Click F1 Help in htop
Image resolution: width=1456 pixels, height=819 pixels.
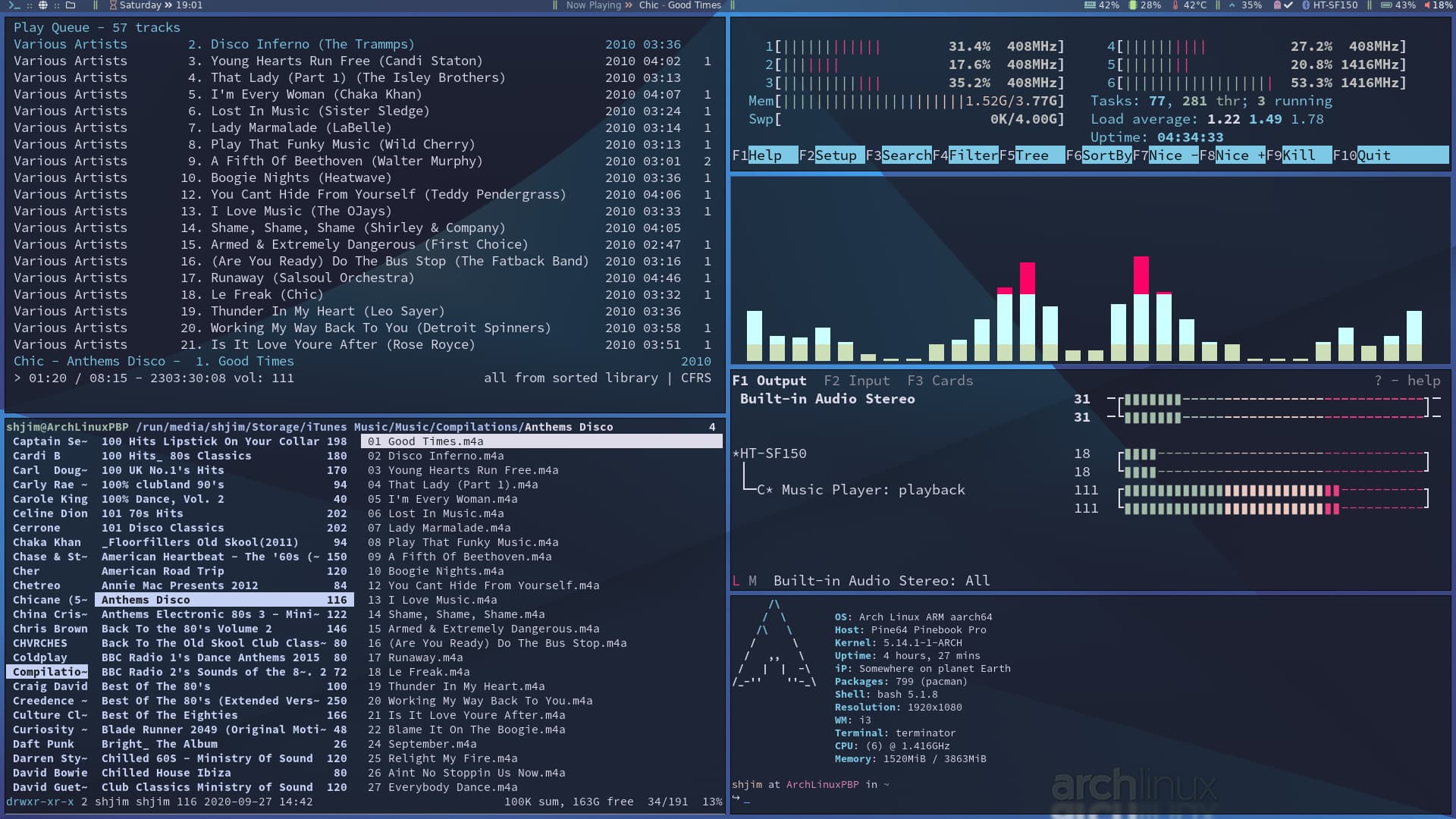tap(764, 155)
